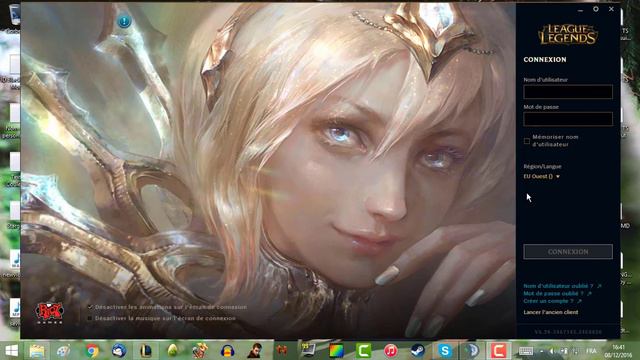Open the Région/Langue EU Ouest dropdown

[542, 176]
